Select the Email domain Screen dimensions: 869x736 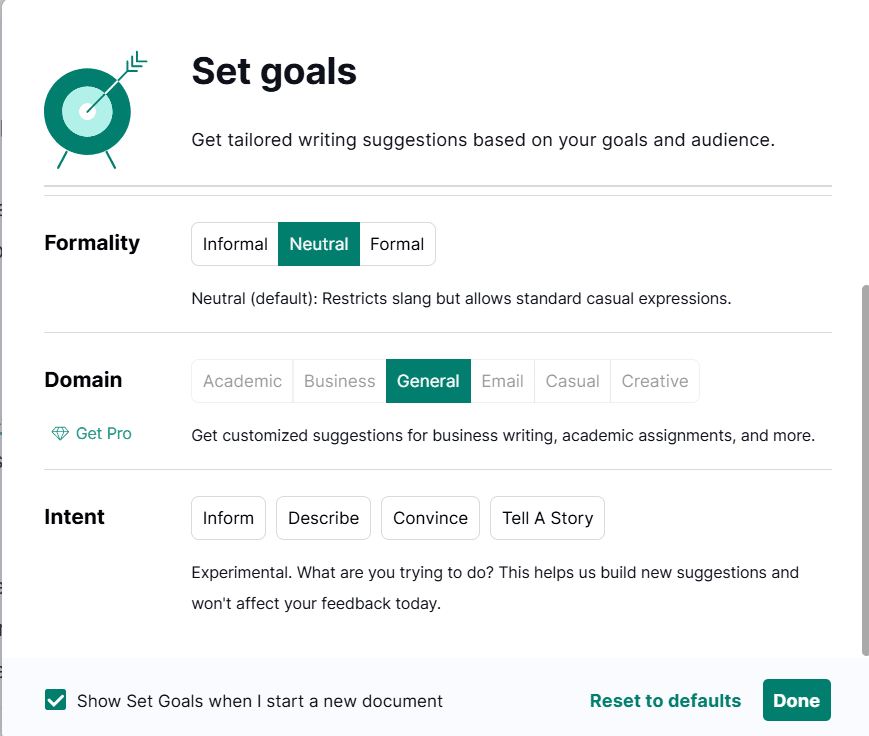[502, 381]
